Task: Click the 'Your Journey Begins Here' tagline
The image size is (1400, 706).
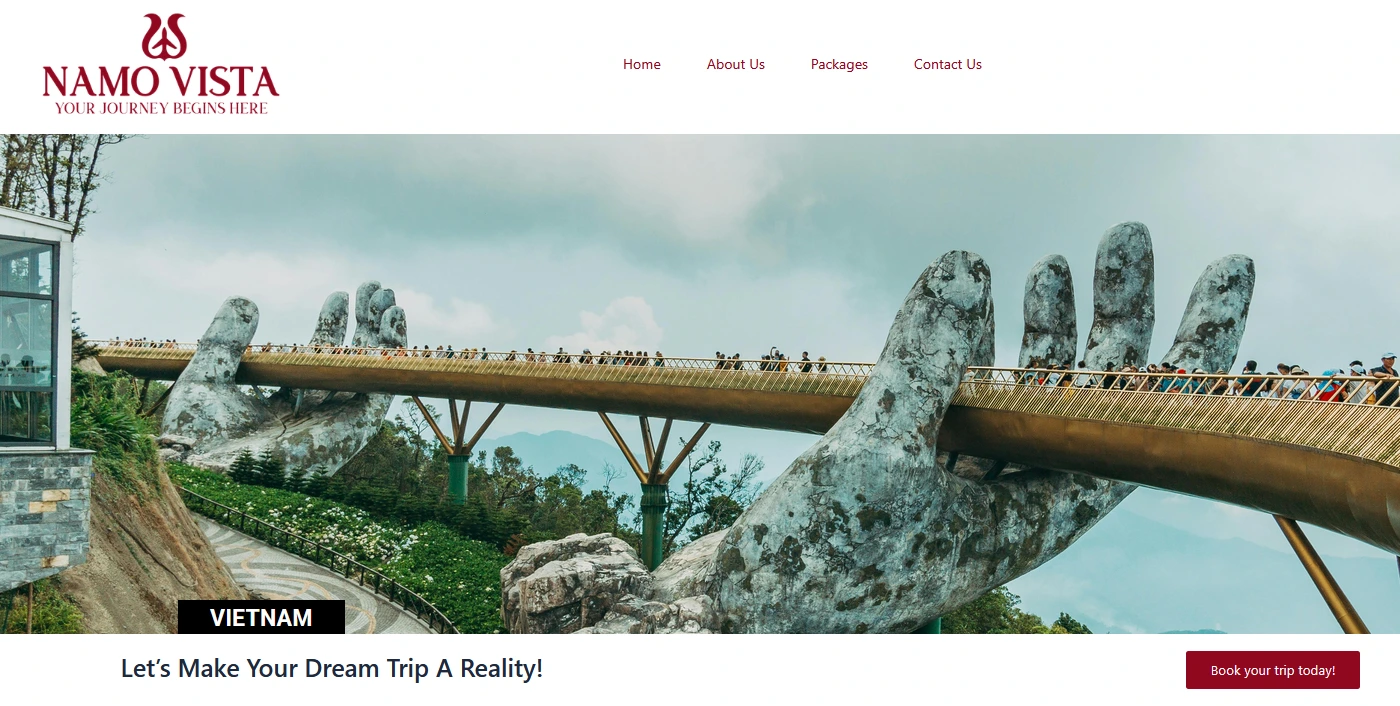Action: pyautogui.click(x=161, y=108)
